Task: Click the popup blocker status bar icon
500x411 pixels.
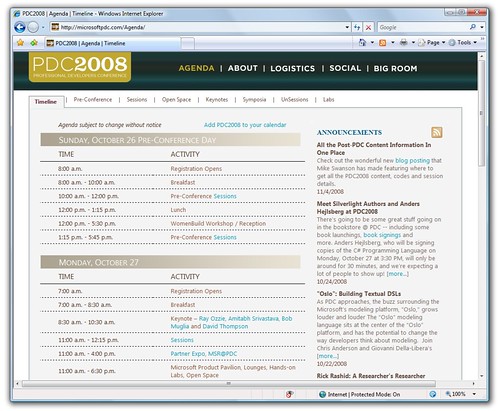Action: tap(289, 394)
